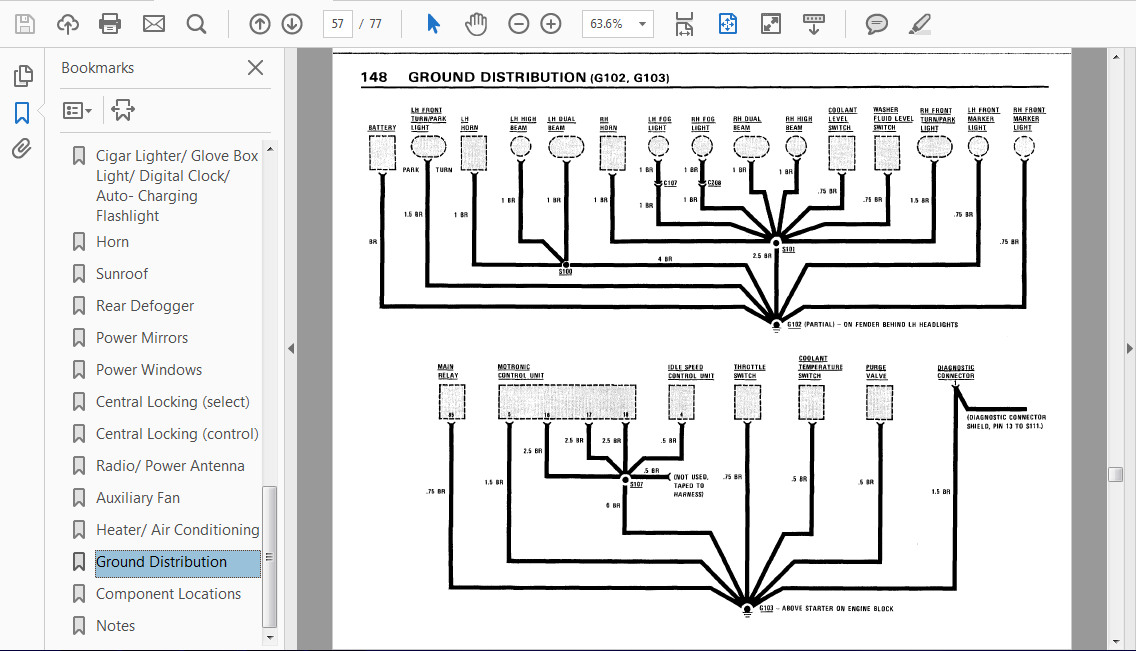Select the Power Windows bookmark

149,369
